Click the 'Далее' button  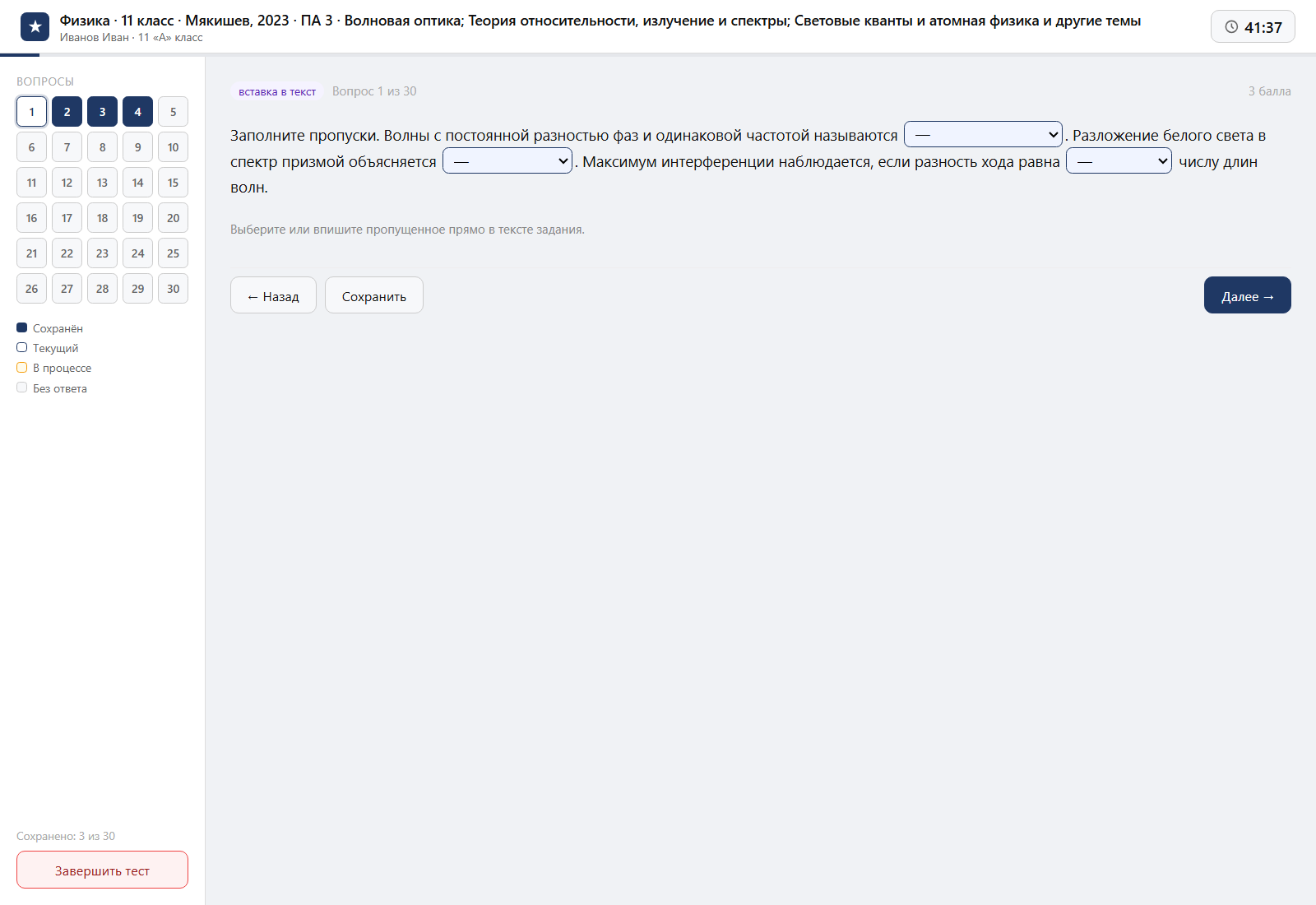tap(1248, 295)
